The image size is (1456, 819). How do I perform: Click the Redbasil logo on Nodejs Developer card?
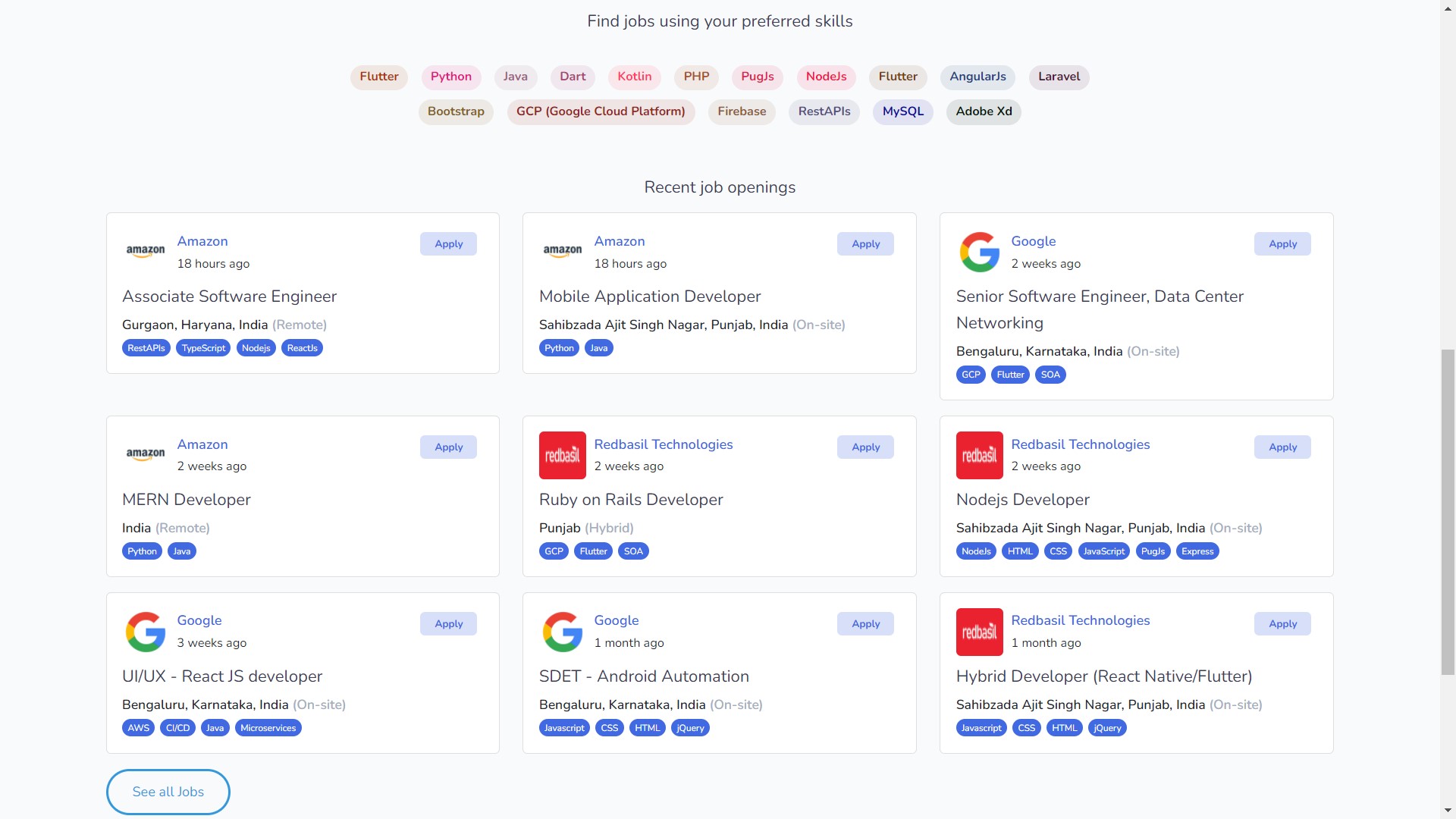coord(979,455)
